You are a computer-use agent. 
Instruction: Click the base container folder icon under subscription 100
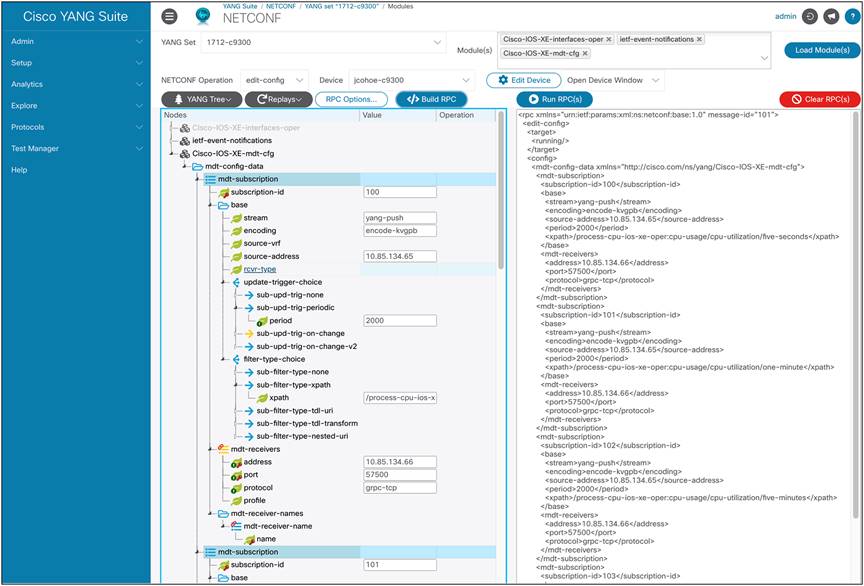pos(223,205)
